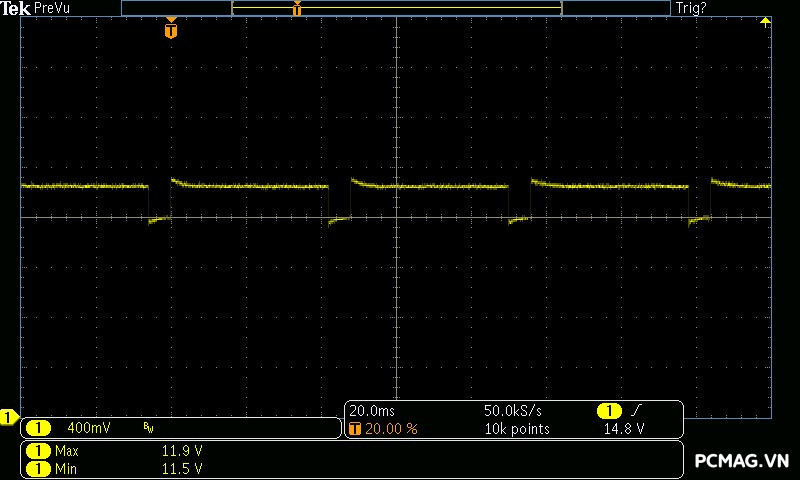Click the PreVu acquisition status label

pyautogui.click(x=52, y=7)
